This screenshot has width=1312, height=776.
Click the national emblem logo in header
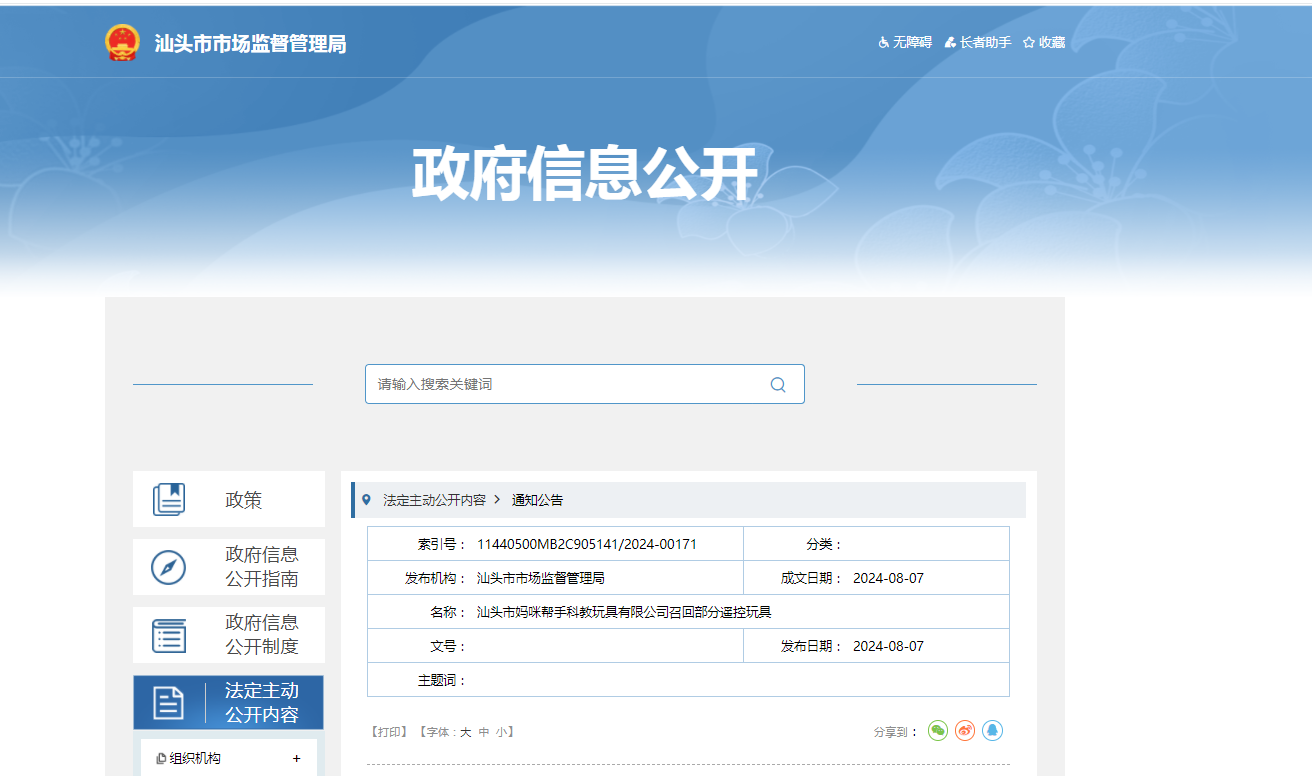pos(123,43)
